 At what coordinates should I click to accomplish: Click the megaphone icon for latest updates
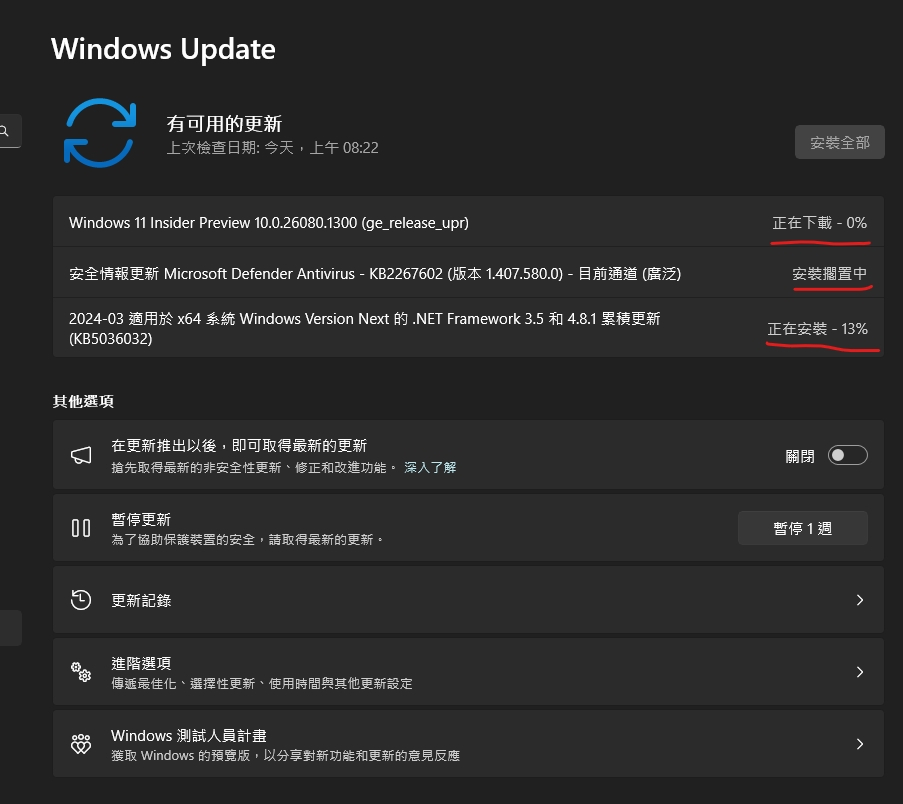(x=81, y=455)
